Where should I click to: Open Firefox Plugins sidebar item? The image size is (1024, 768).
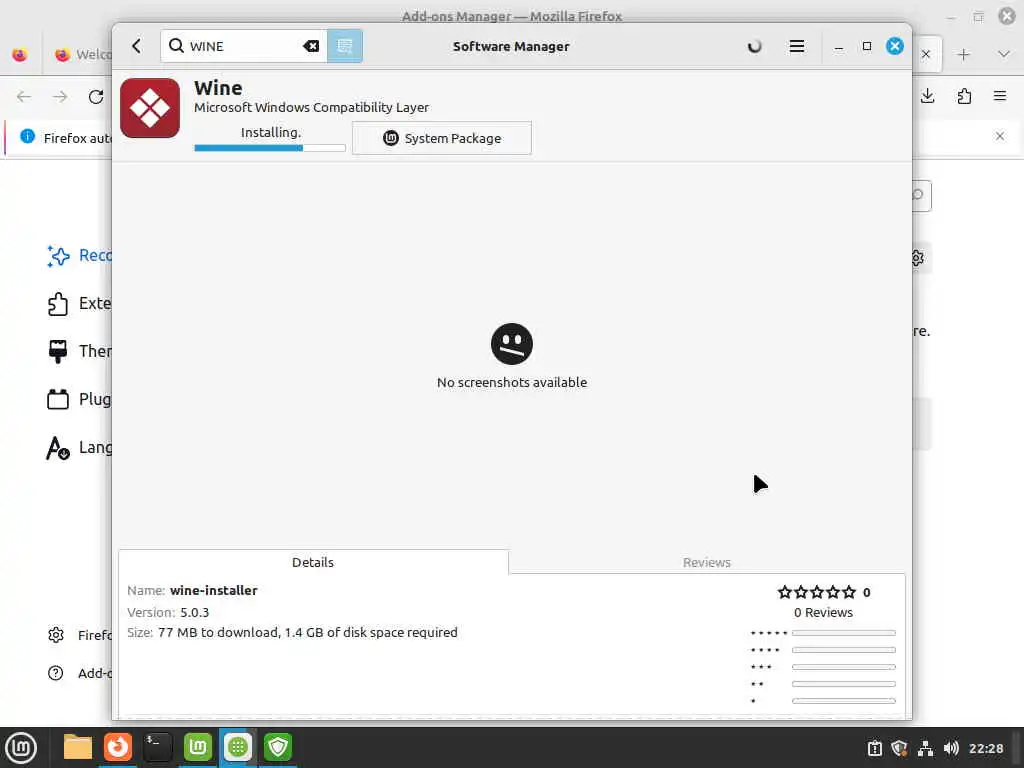click(x=79, y=399)
